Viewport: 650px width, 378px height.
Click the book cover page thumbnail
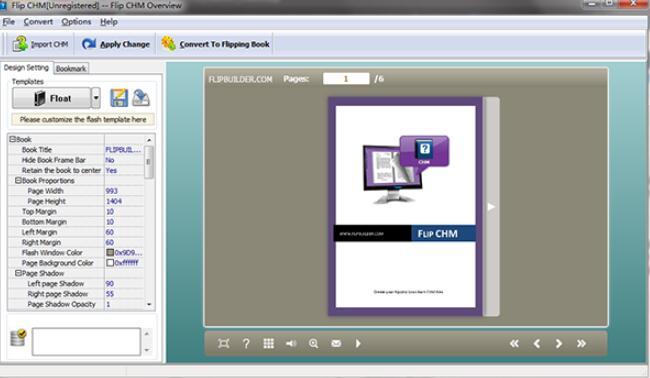(405, 206)
